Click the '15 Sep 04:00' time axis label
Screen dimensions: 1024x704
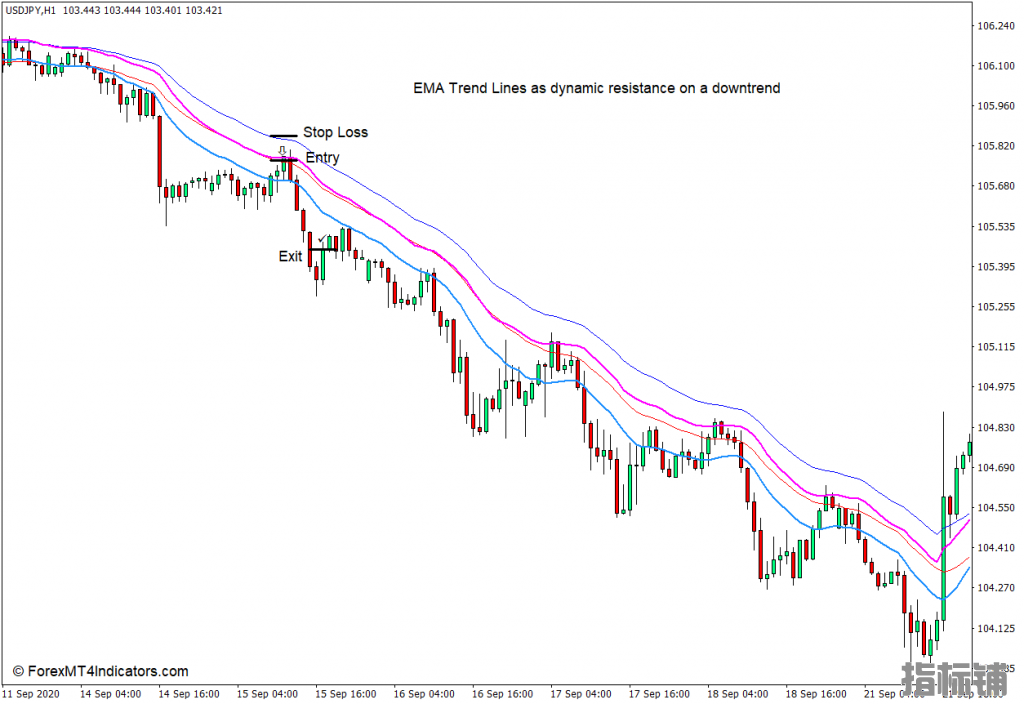[267, 694]
